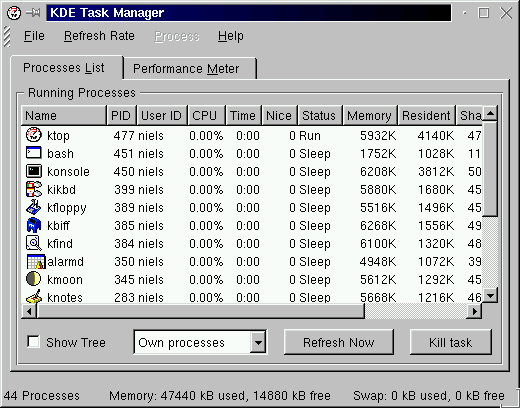
Task: Sort by the PID column header
Action: pos(122,115)
